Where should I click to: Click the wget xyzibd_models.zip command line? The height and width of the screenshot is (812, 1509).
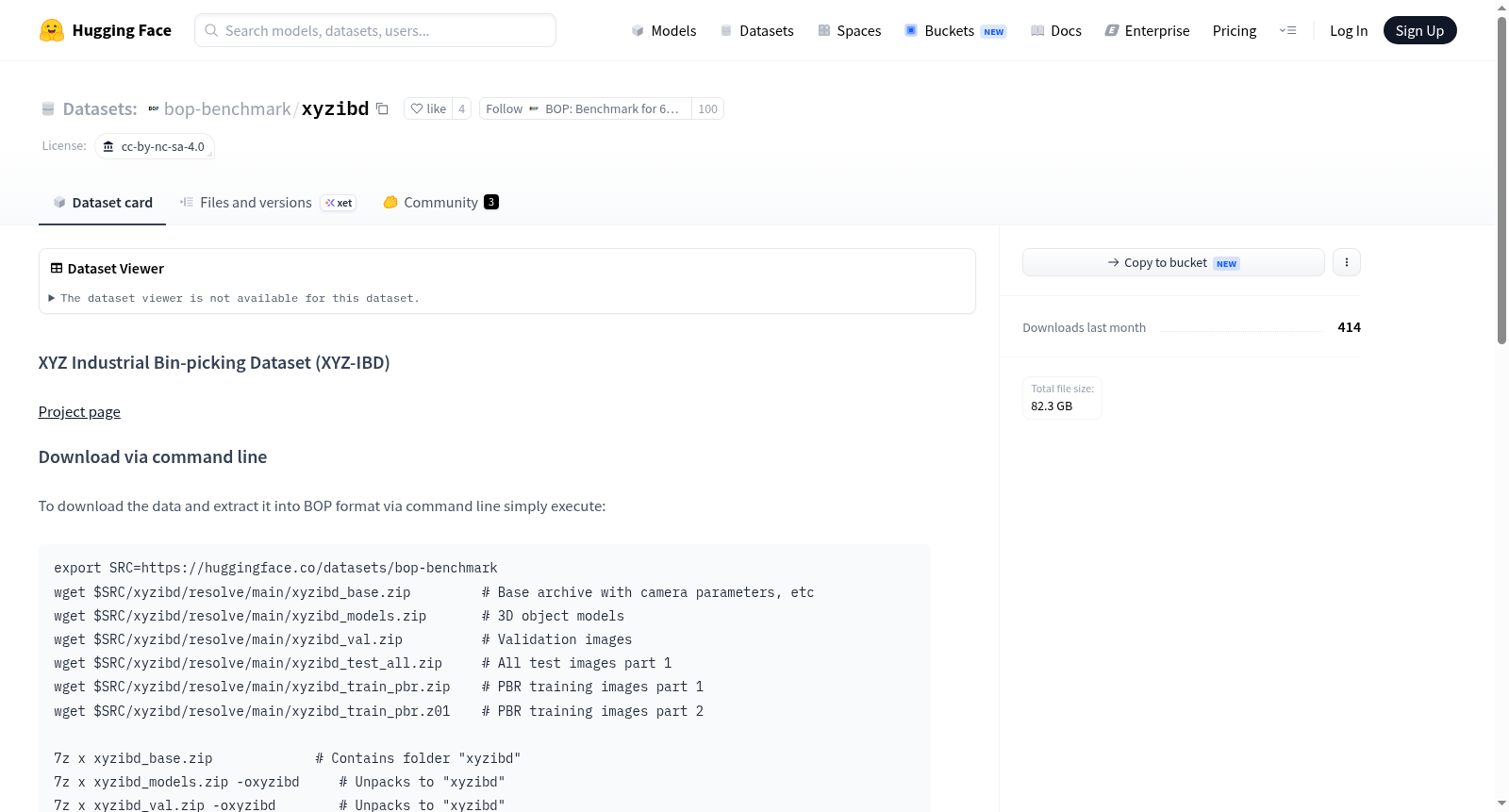339,616
